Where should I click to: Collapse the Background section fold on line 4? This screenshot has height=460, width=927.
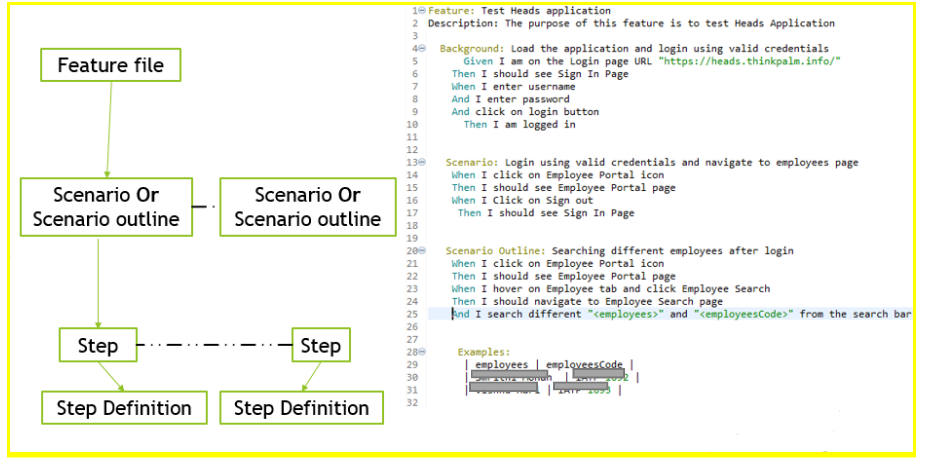click(x=421, y=48)
